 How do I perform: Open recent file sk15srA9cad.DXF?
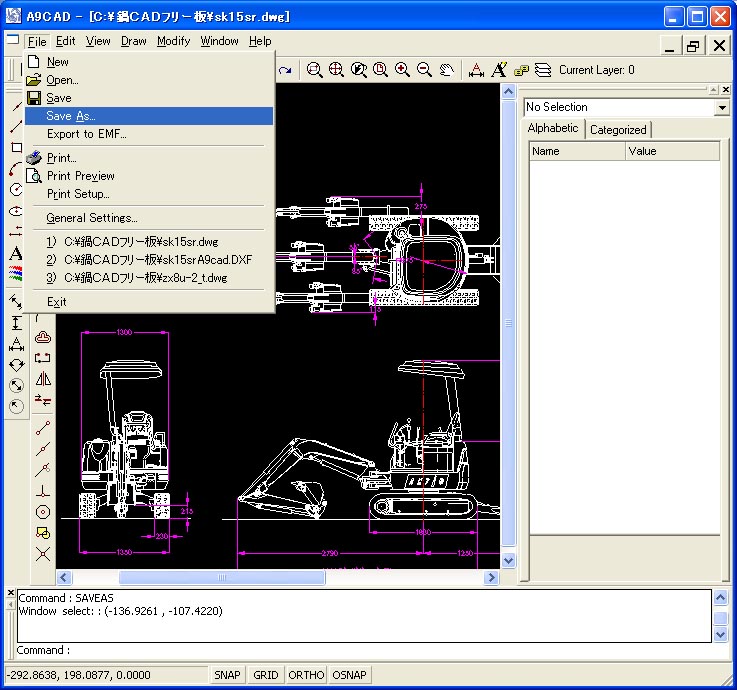coord(149,259)
